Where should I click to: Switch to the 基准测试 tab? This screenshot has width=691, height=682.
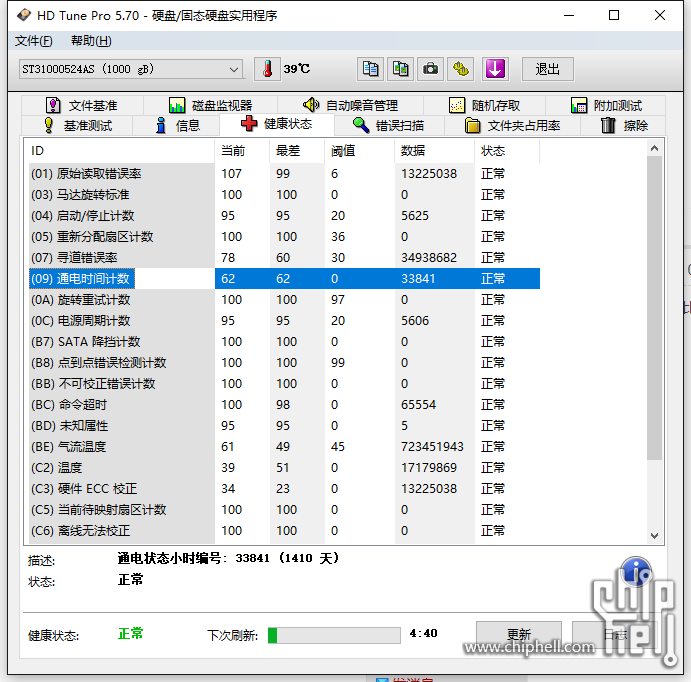[x=78, y=126]
